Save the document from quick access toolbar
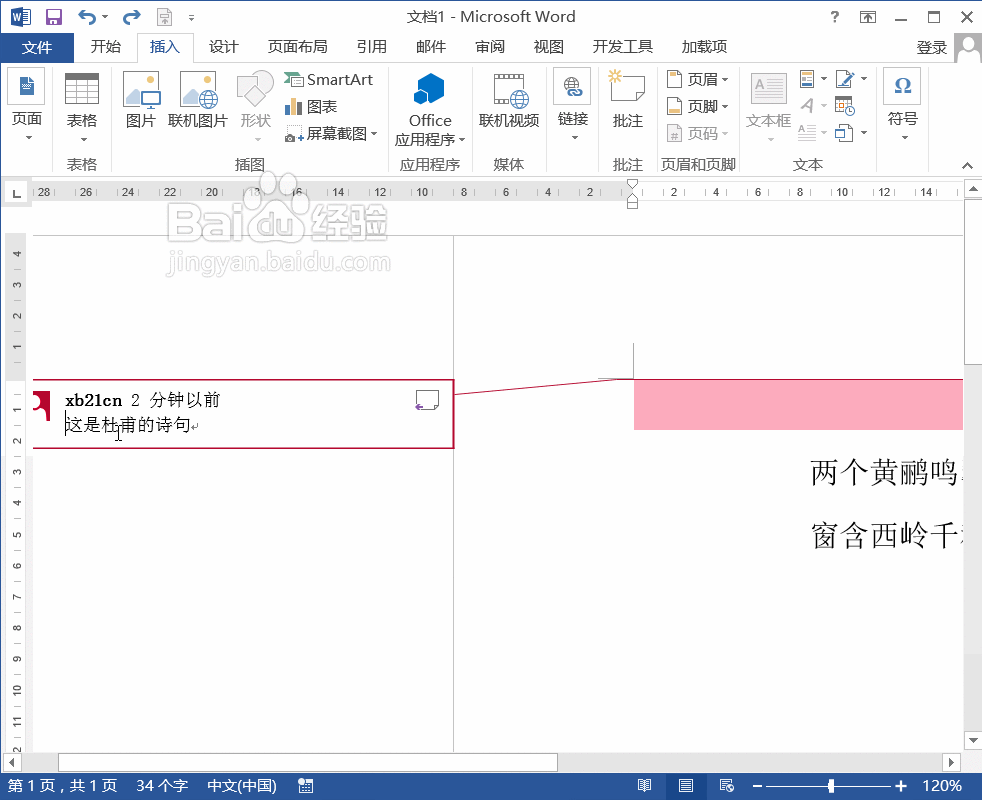 [x=53, y=16]
